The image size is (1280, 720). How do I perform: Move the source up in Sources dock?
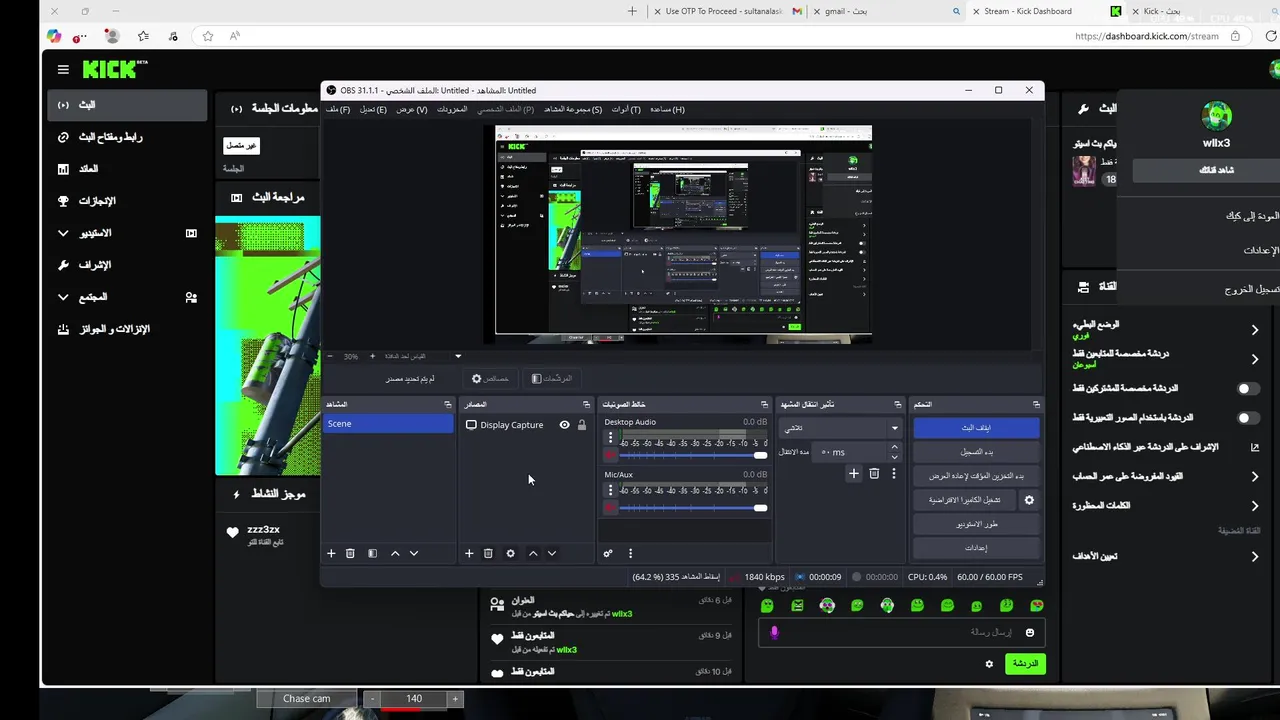pos(533,553)
